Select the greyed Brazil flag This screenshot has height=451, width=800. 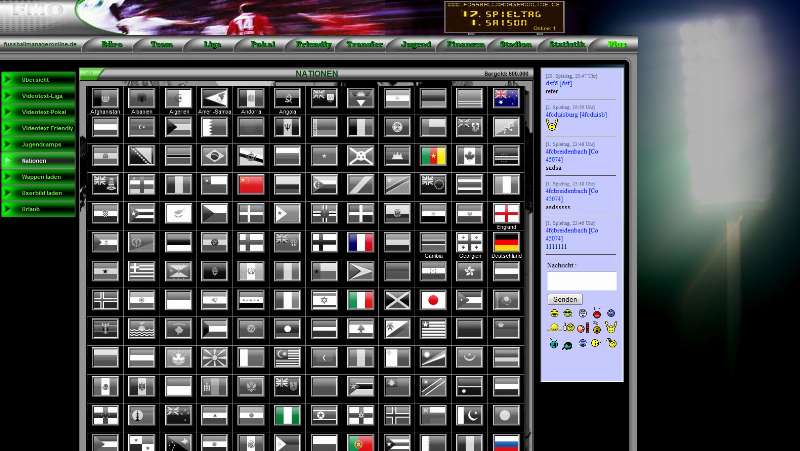click(x=214, y=156)
